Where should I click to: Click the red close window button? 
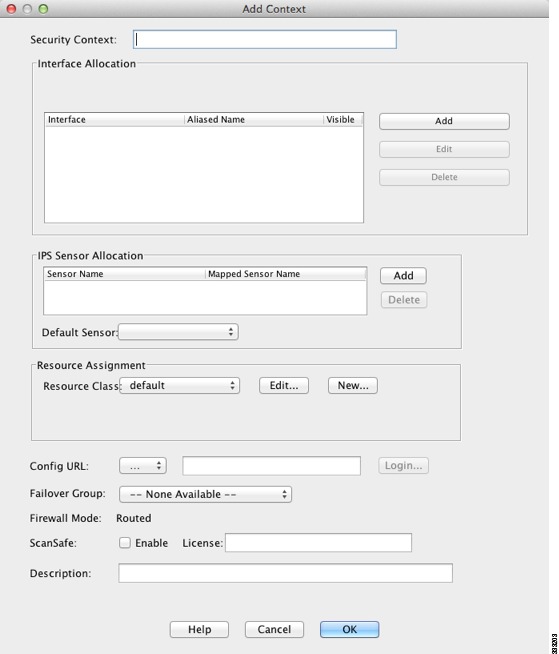(x=12, y=9)
